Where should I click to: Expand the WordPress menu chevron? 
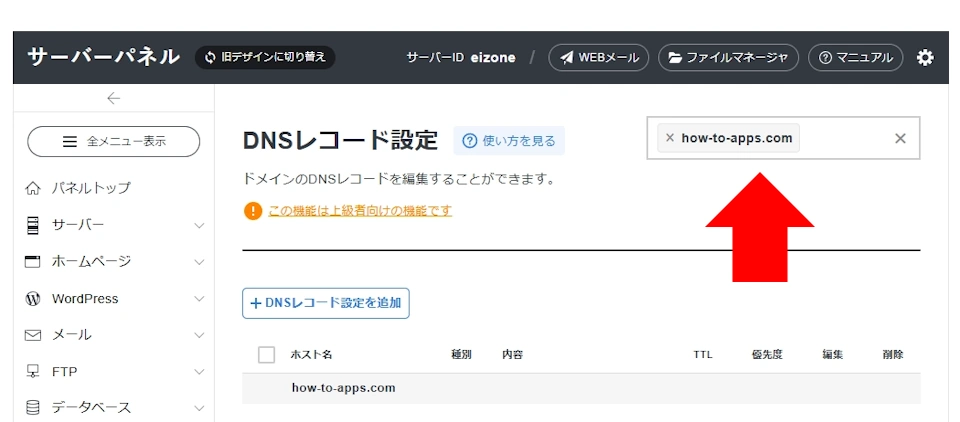[199, 299]
